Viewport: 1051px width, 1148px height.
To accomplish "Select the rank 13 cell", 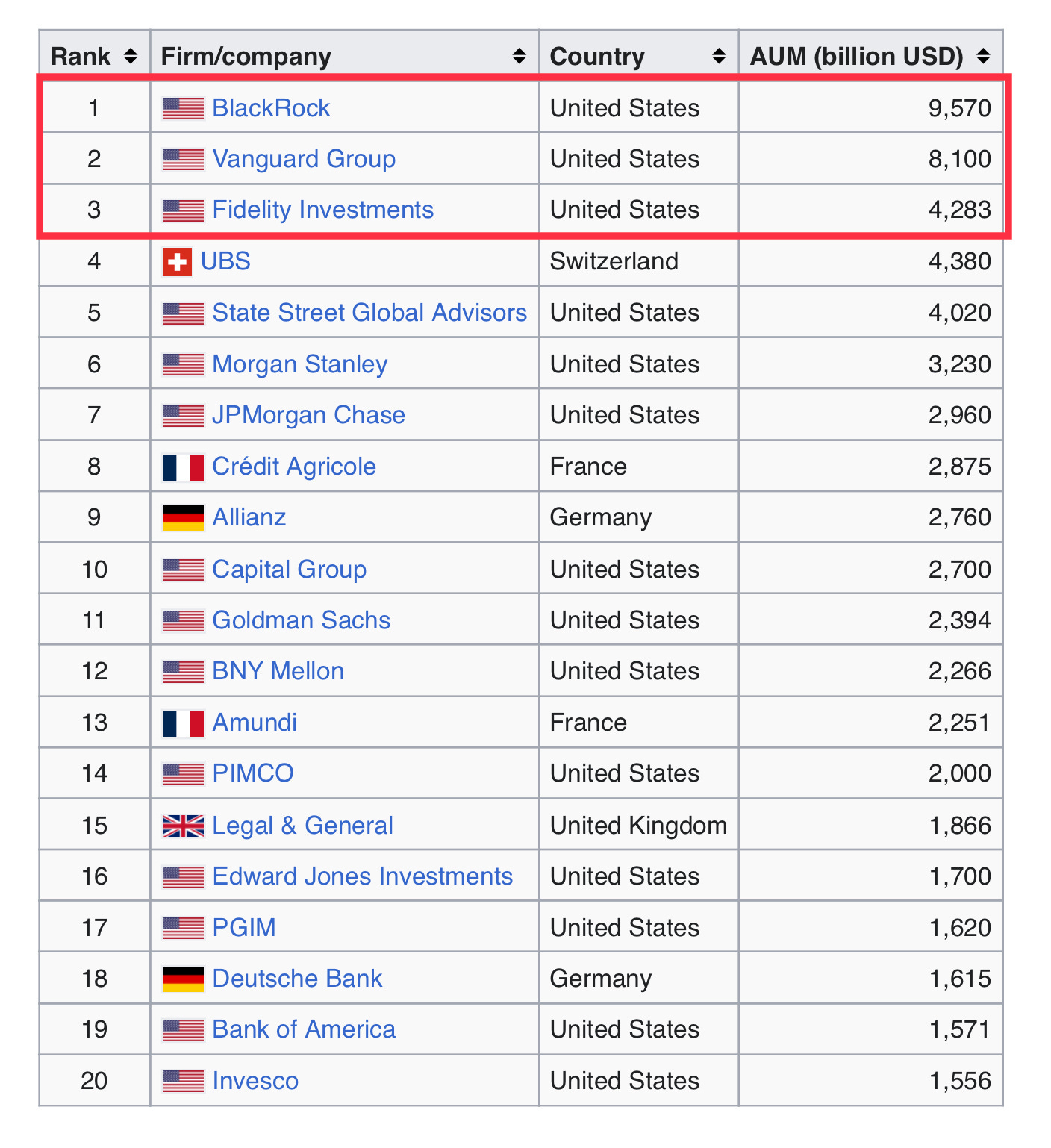I will (95, 723).
